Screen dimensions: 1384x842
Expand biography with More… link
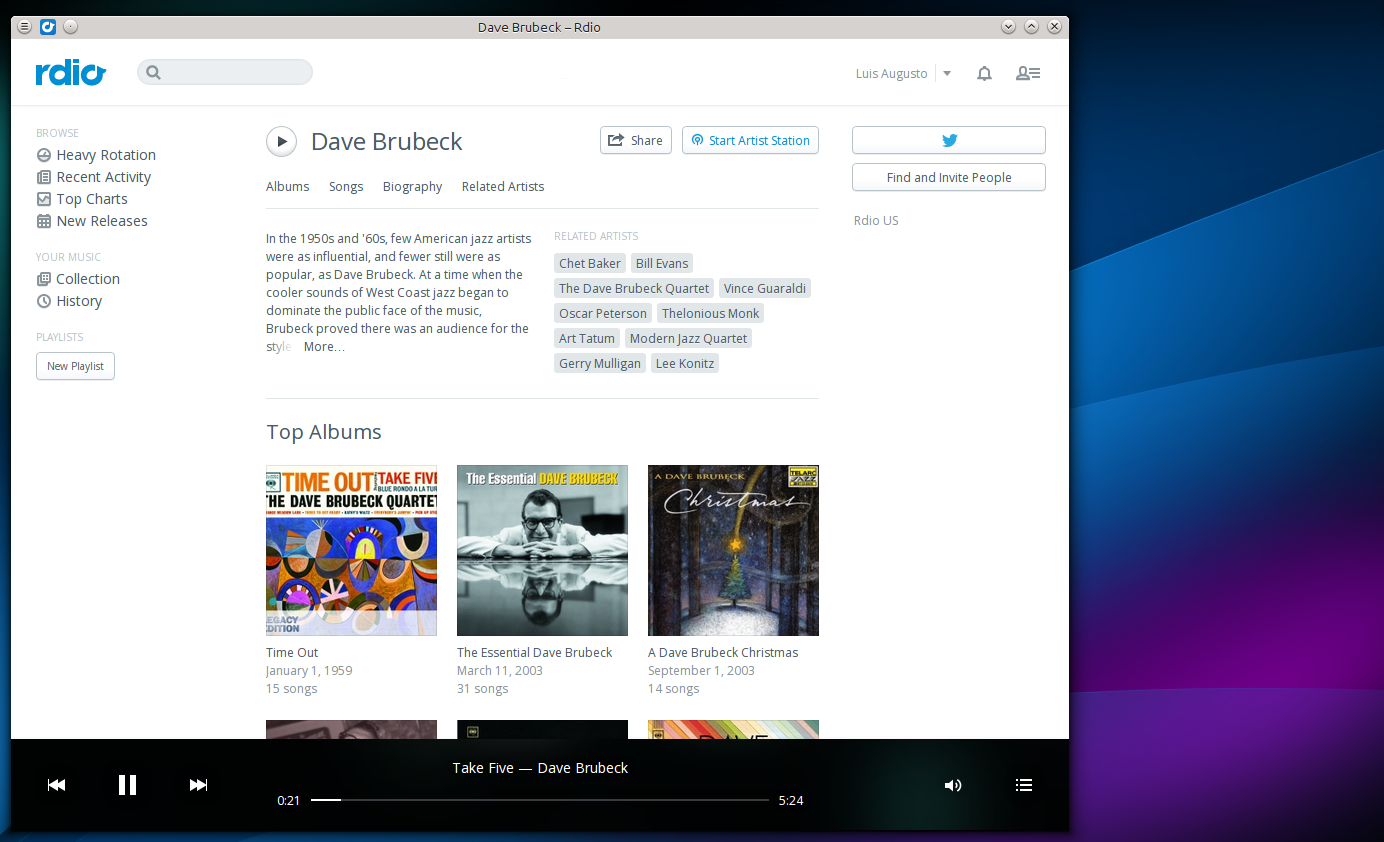click(324, 347)
